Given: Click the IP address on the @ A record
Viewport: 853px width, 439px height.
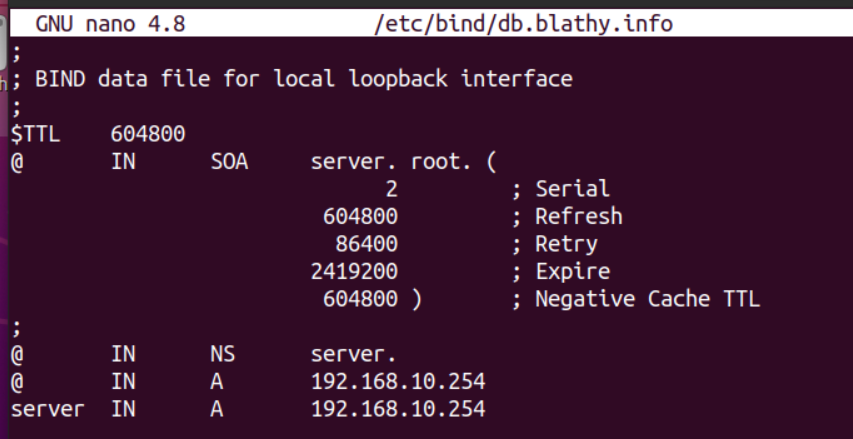Looking at the screenshot, I should [398, 381].
